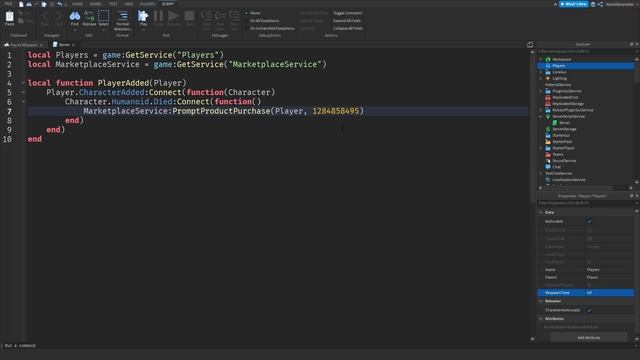Screen dimensions: 640x360
Task: Select LocalizationService in Explorer
Action: (x=569, y=180)
